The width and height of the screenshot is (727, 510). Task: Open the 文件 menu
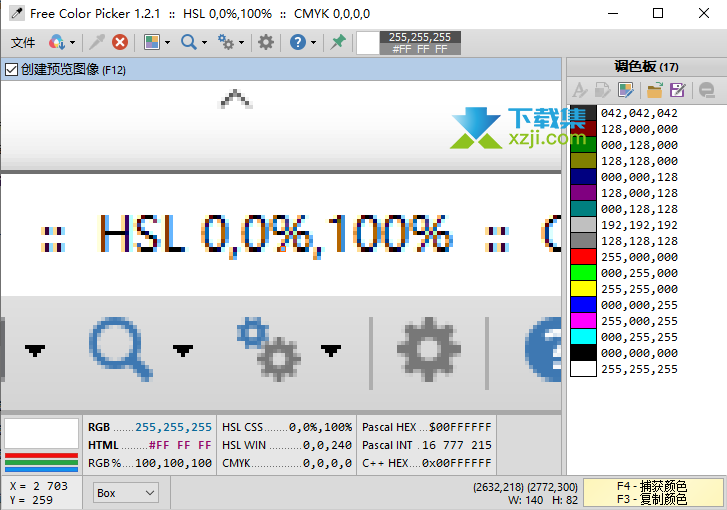coord(23,43)
